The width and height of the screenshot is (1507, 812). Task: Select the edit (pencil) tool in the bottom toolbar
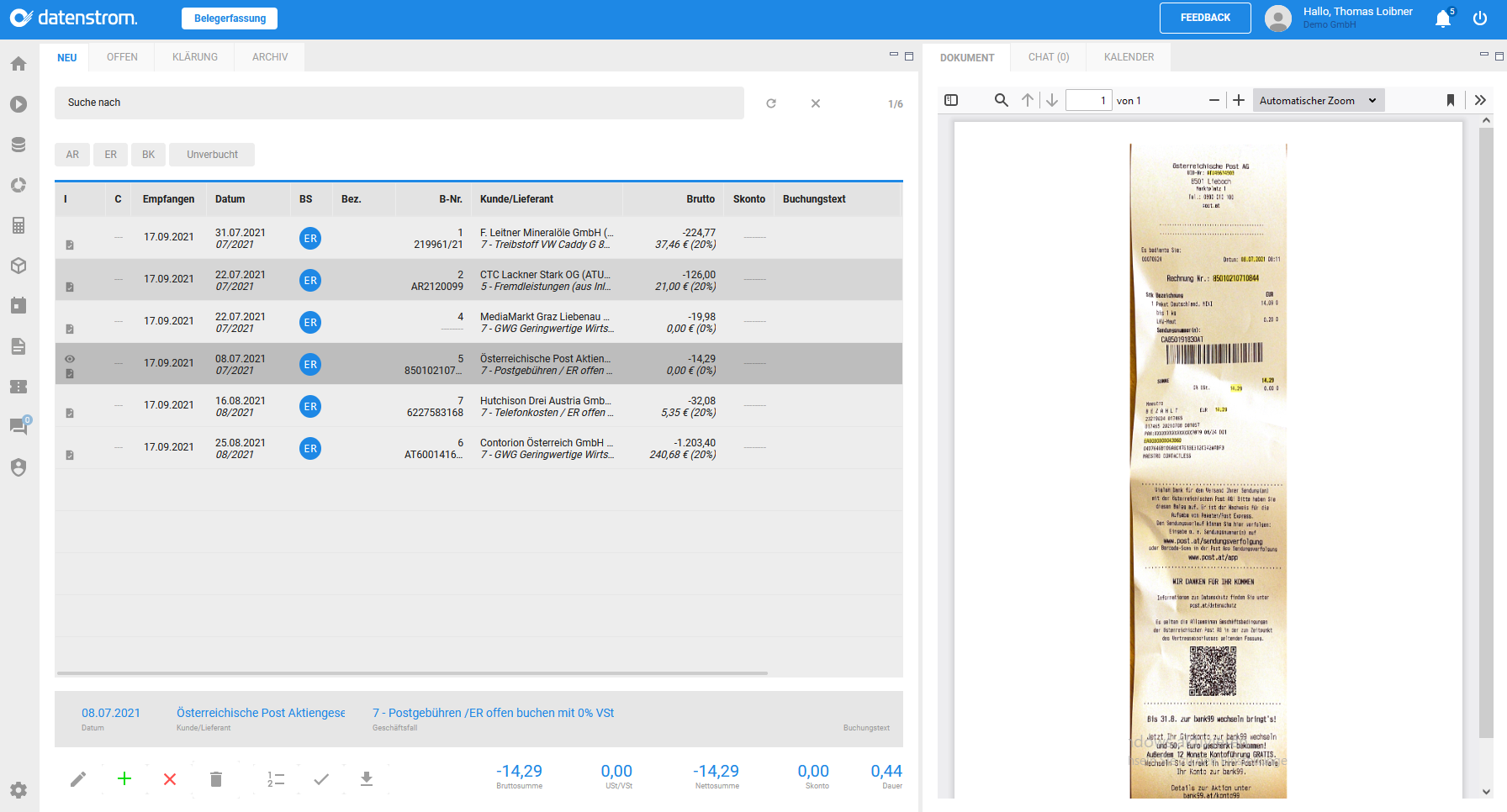[77, 779]
